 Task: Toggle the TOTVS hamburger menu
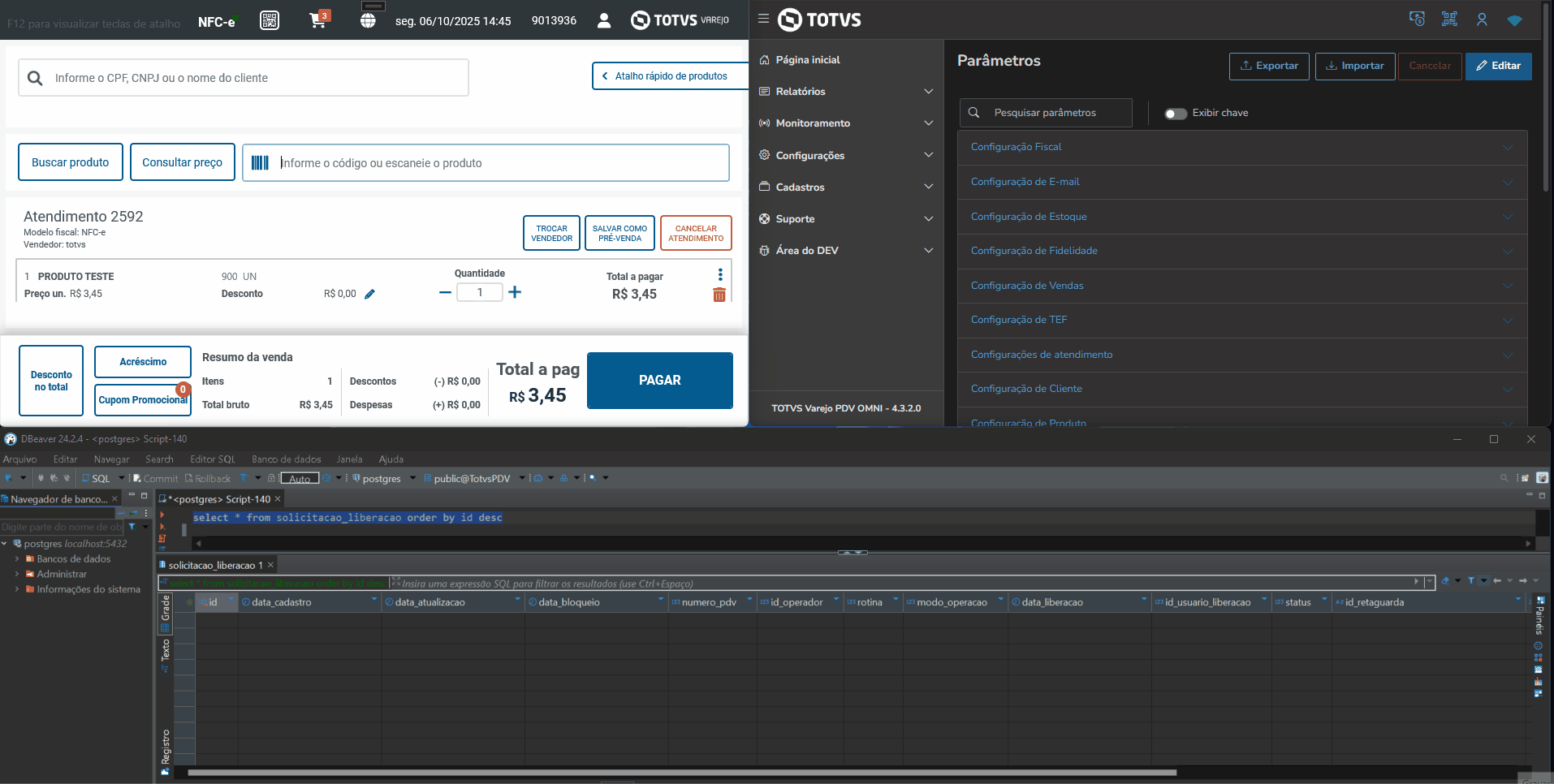763,19
